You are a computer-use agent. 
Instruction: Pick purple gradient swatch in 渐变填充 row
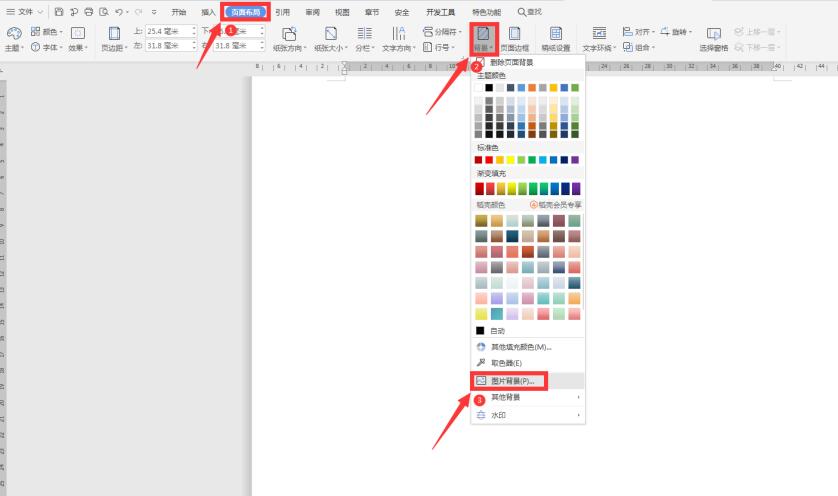[x=576, y=189]
